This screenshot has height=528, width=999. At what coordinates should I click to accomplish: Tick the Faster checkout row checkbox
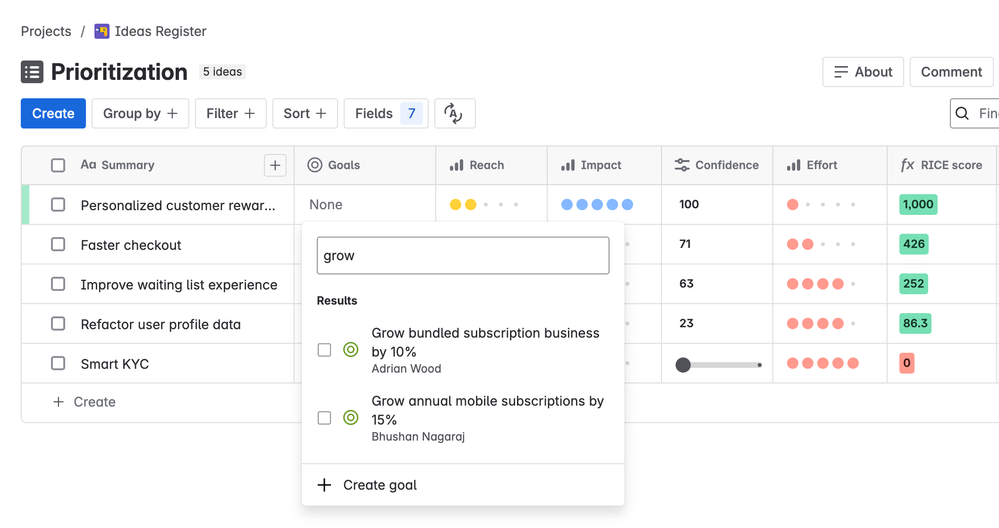(x=58, y=245)
